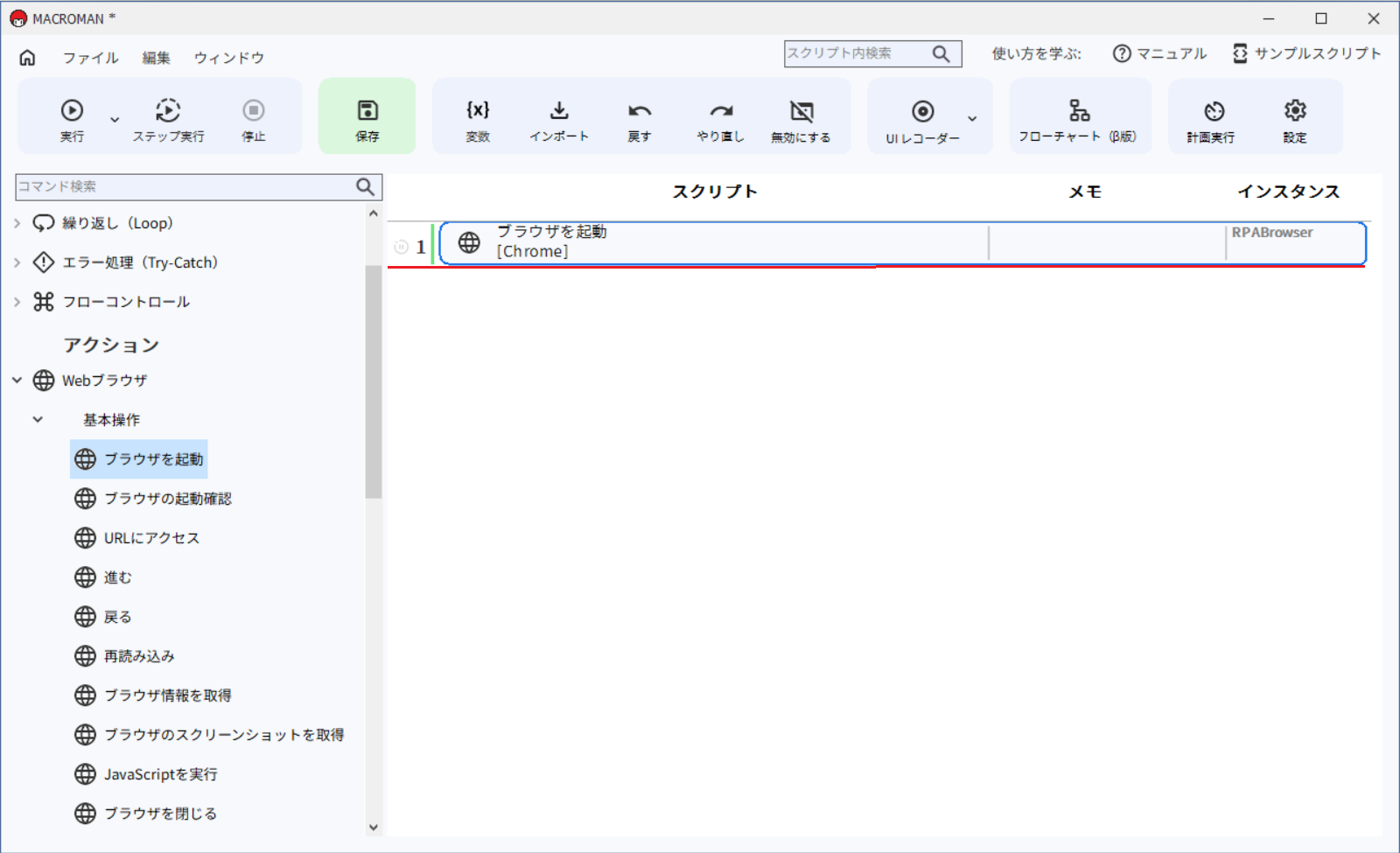This screenshot has height=853, width=1400.
Task: Select the 進む command
Action: (x=102, y=577)
